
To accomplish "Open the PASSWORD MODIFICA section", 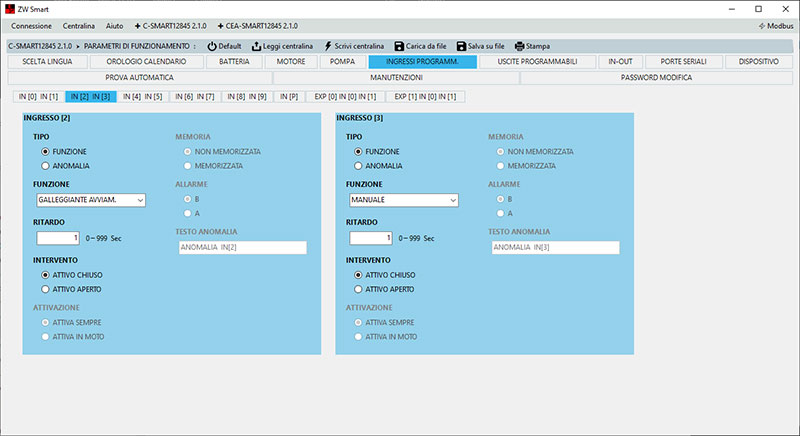I will [x=656, y=77].
